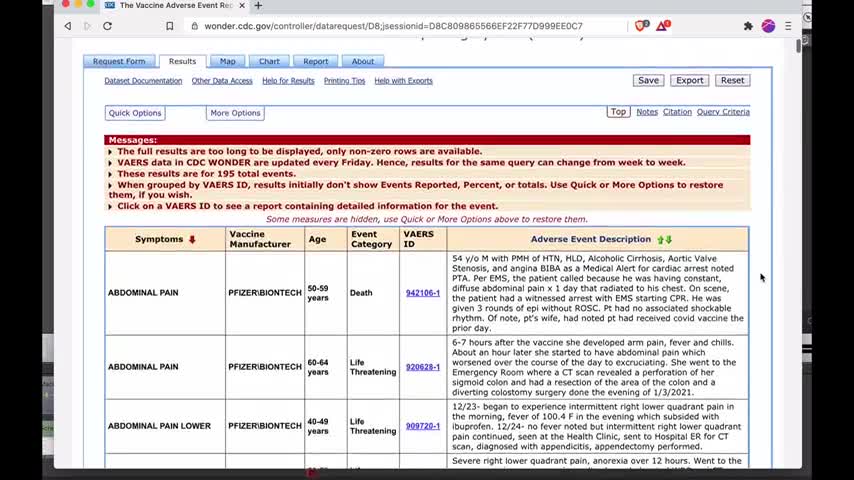Sort by Symptoms red down arrow
This screenshot has height=480, width=854.
[x=192, y=239]
